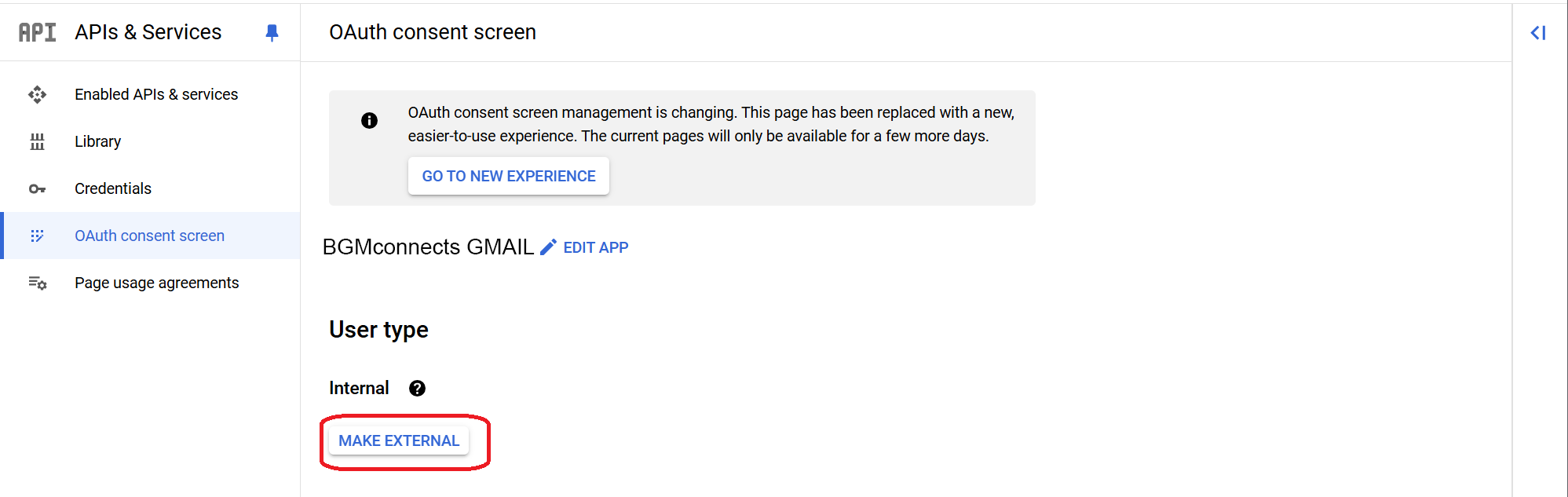Click the pencil edit icon beside app name
Image resolution: width=1568 pixels, height=497 pixels.
[x=548, y=247]
